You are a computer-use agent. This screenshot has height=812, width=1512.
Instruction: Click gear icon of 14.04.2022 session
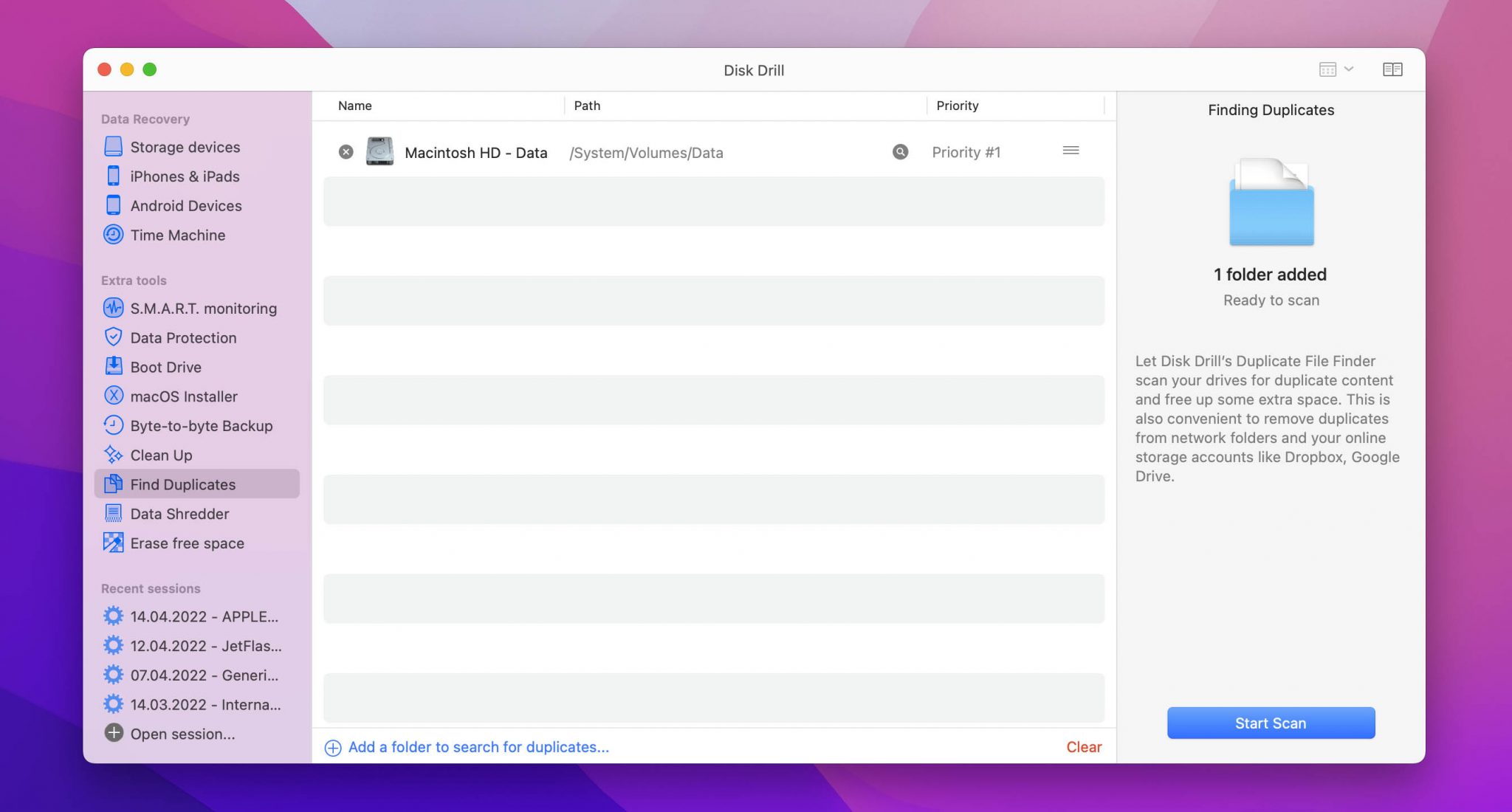click(x=113, y=616)
